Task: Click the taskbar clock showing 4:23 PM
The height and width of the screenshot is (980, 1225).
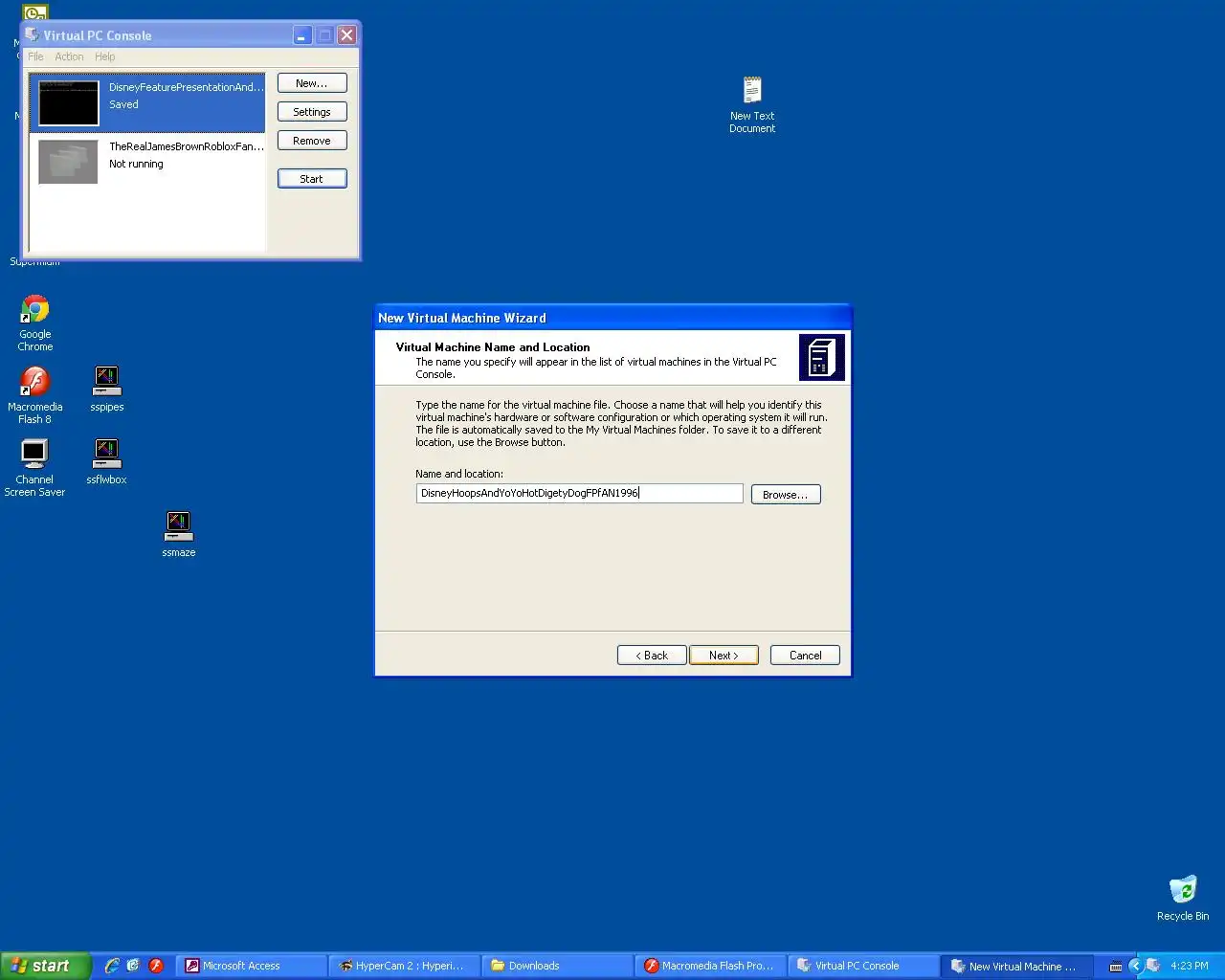Action: coord(1190,966)
